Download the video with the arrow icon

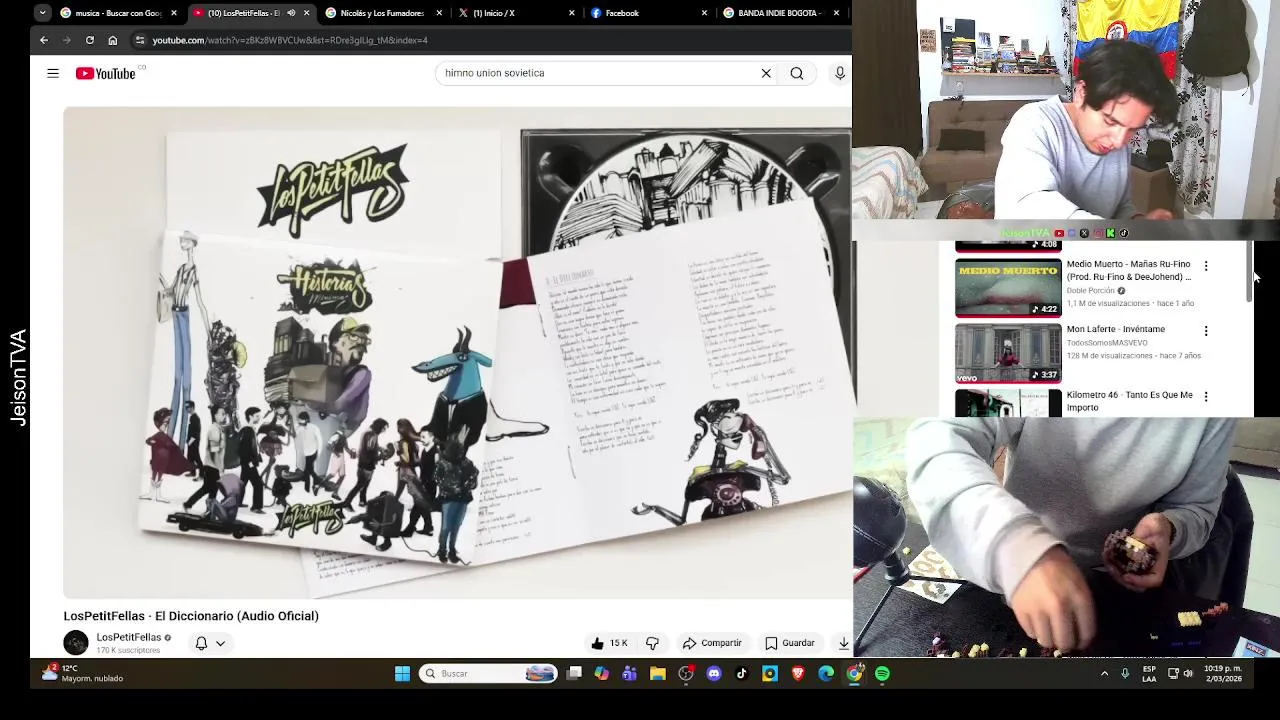pos(843,643)
